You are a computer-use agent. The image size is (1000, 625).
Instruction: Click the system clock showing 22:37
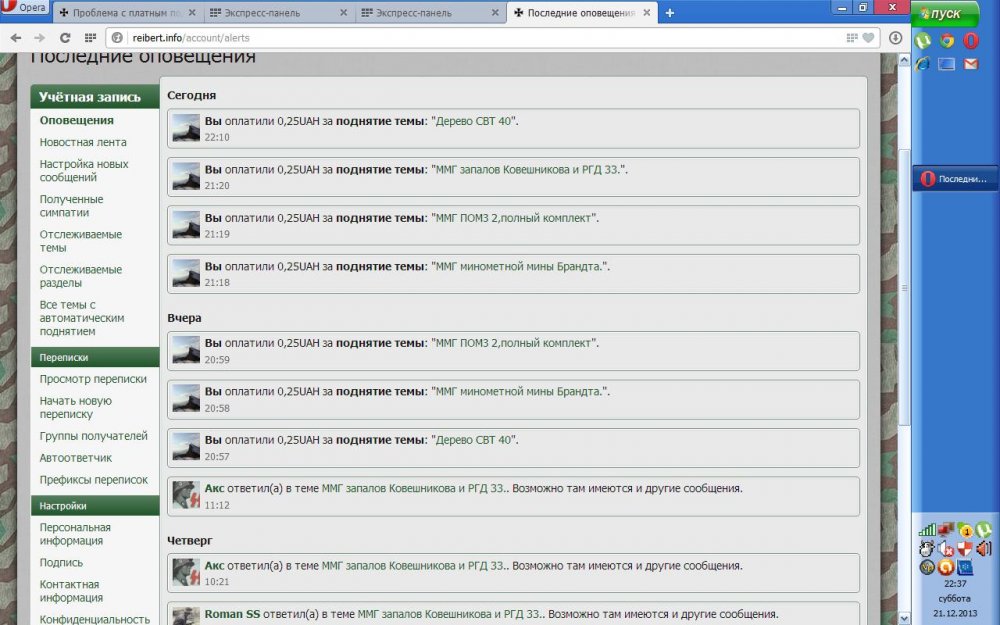955,584
